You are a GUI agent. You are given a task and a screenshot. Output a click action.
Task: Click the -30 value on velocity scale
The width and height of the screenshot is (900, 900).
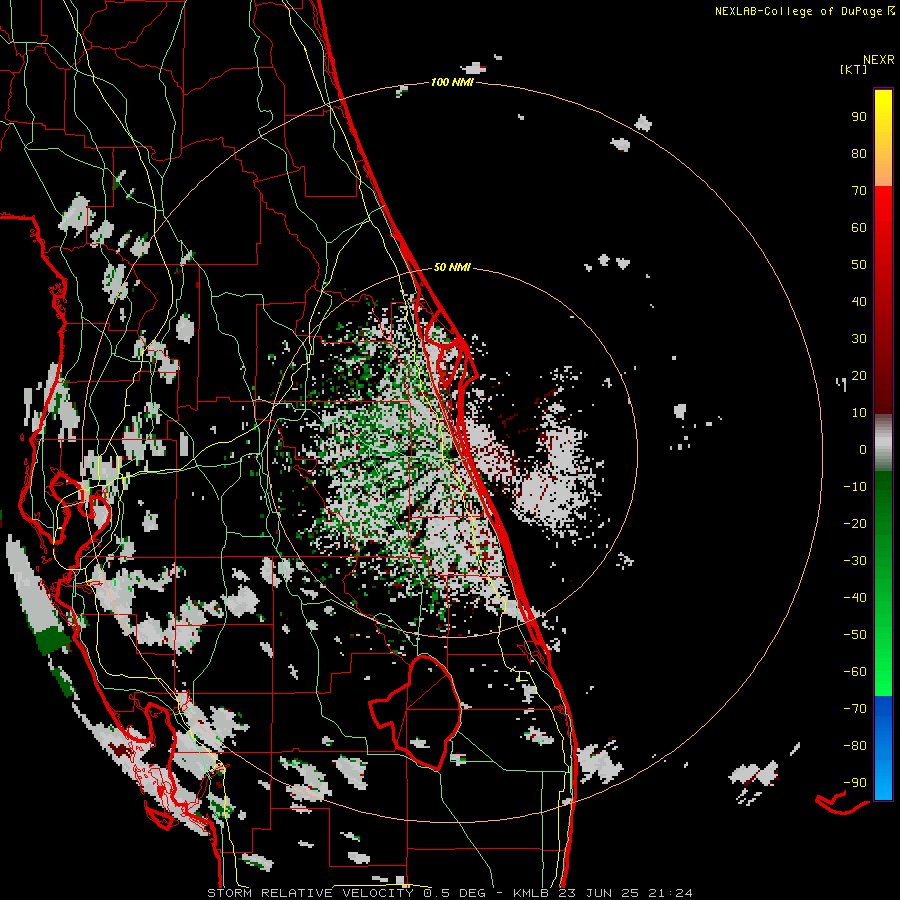pos(855,561)
